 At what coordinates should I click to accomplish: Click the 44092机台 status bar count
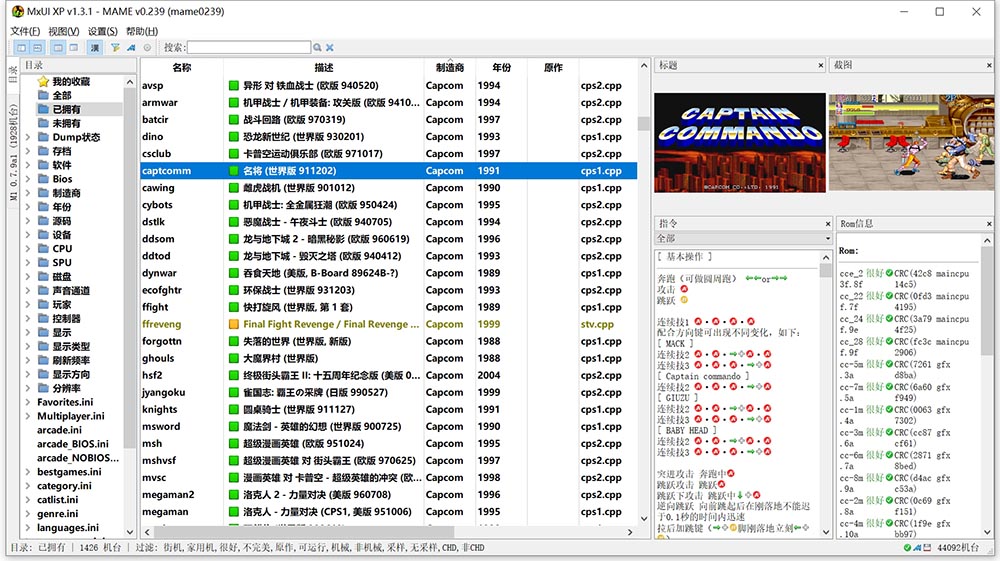pos(958,548)
